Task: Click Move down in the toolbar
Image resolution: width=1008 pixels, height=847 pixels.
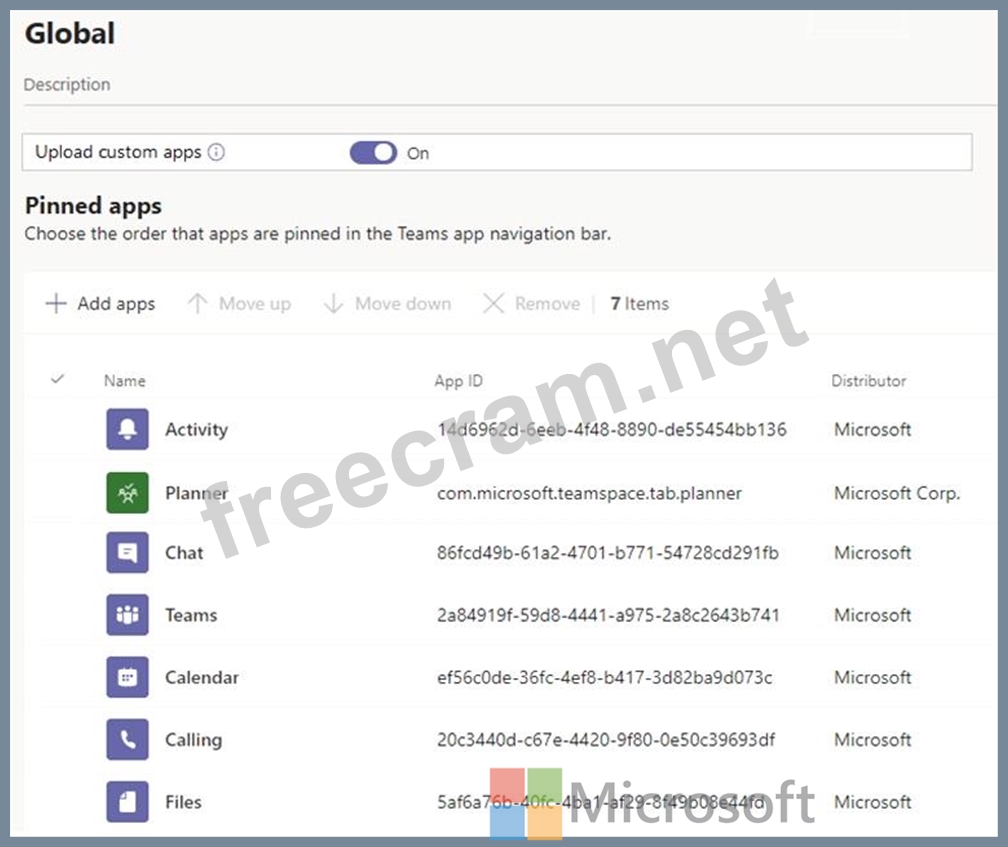Action: click(x=387, y=304)
